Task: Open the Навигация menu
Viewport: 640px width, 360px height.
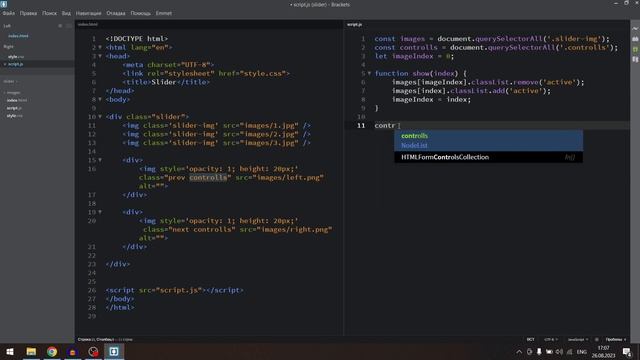Action: point(89,13)
